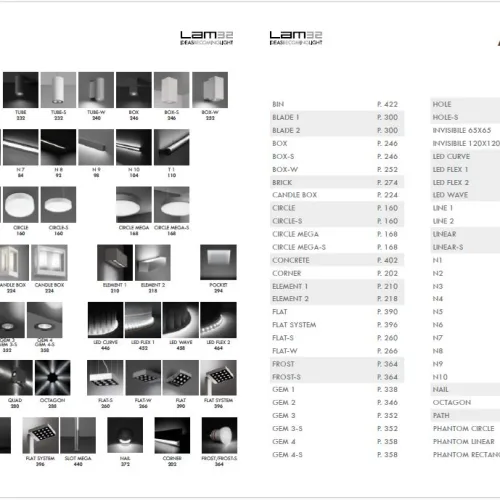500x500 pixels.
Task: Open the CIRCLE MEGA thumbnail
Action: click(x=134, y=205)
